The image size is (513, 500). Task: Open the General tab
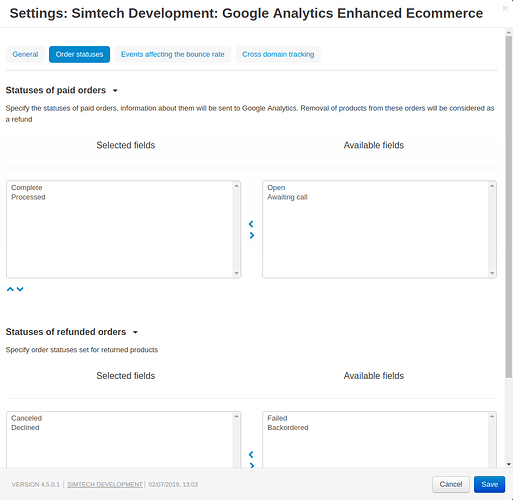pos(25,54)
